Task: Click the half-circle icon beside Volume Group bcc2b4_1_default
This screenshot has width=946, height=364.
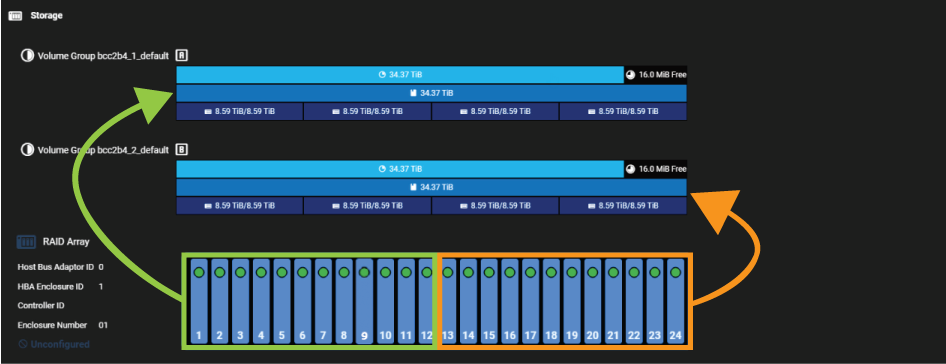Action: coord(27,56)
